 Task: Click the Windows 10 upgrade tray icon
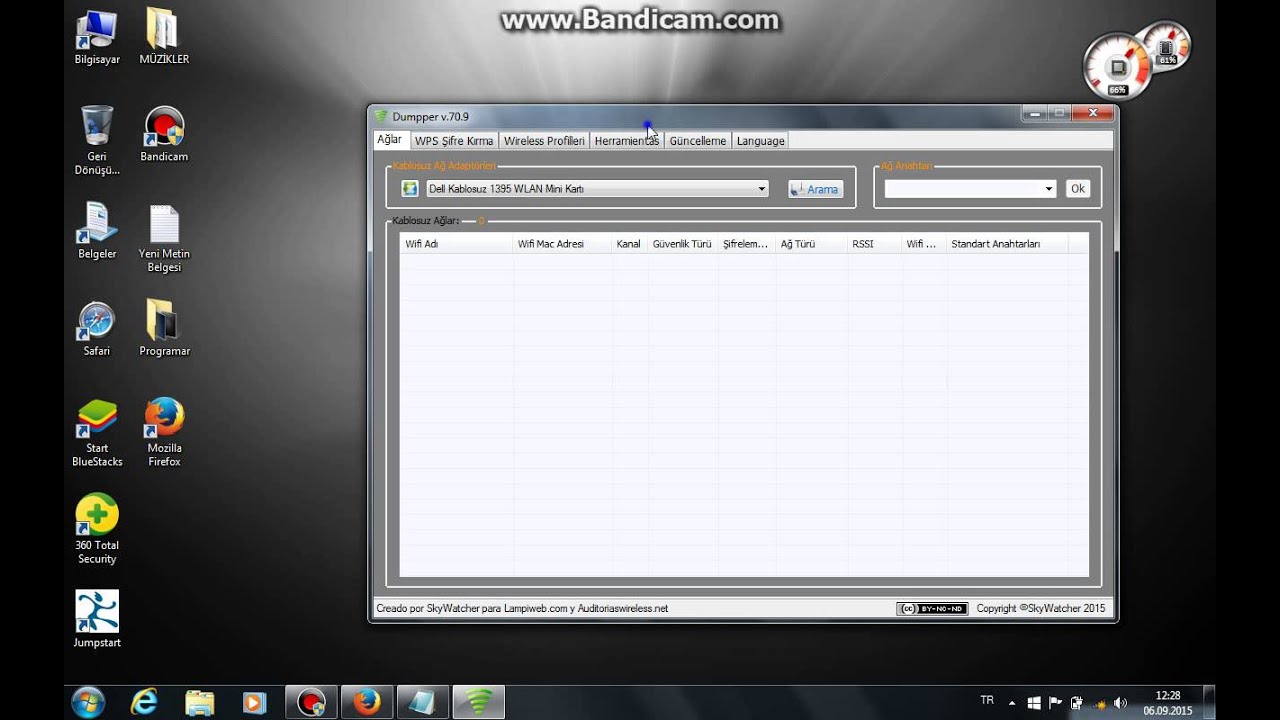coord(1034,703)
